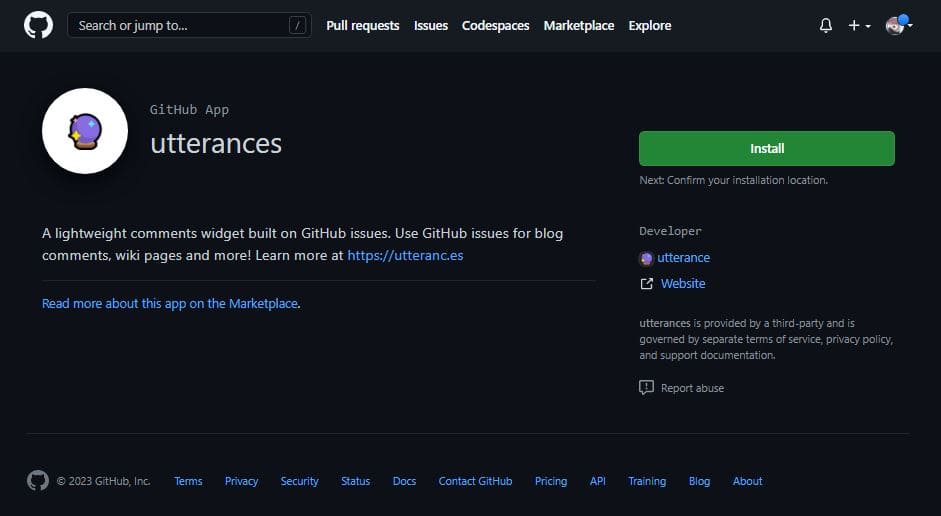
Task: Click the "Developer" section heading
Action: [x=670, y=231]
